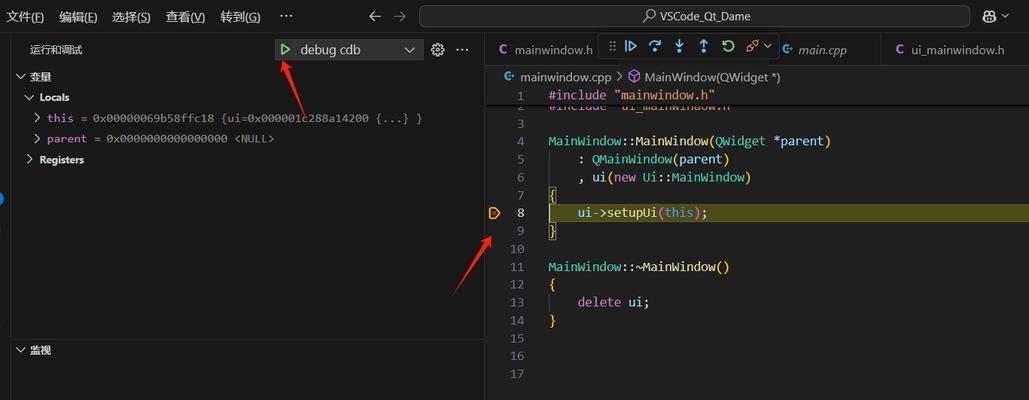Click the Step Out debug icon
1029x400 pixels.
pyautogui.click(x=704, y=46)
